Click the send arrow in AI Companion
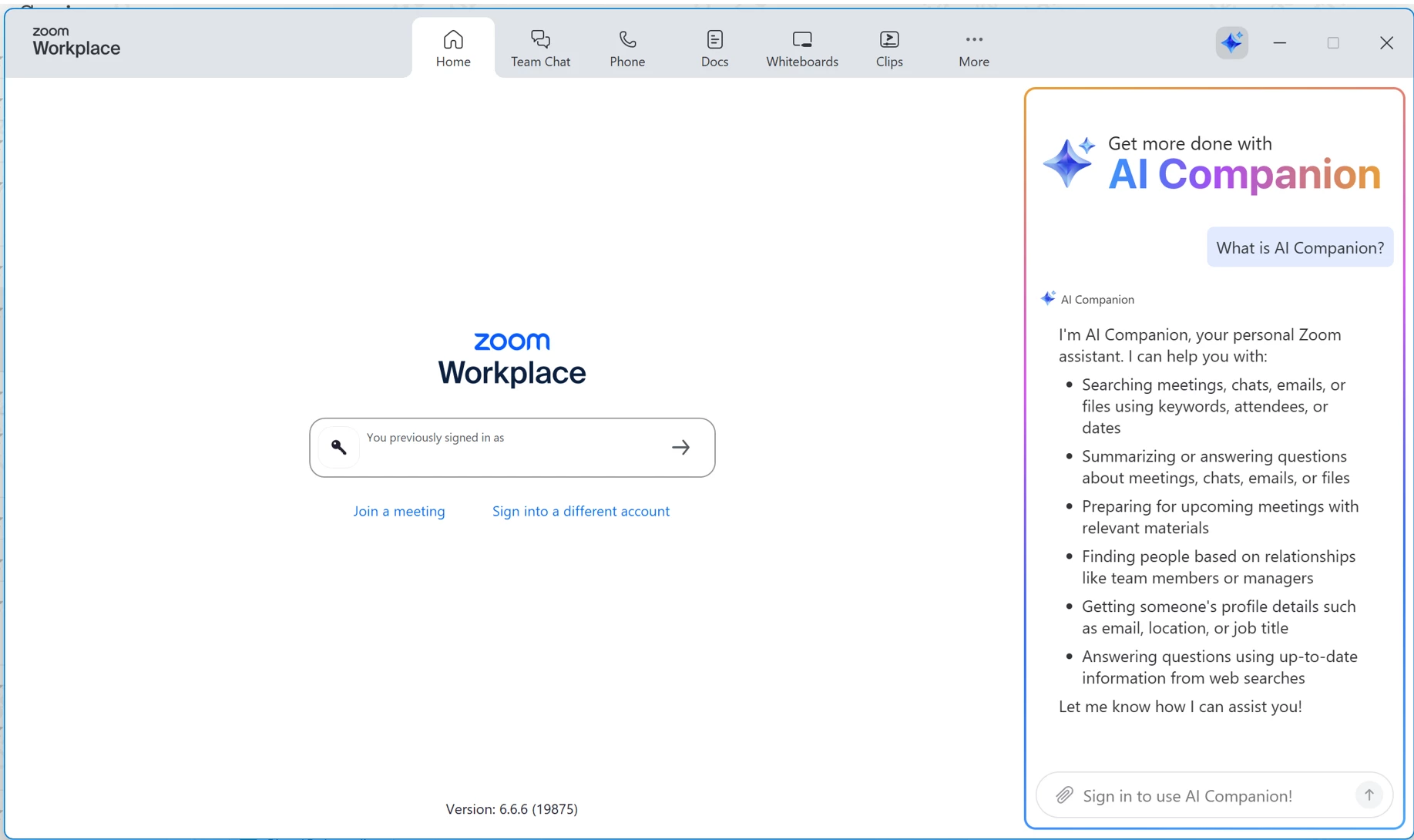The image size is (1414, 840). click(1369, 795)
